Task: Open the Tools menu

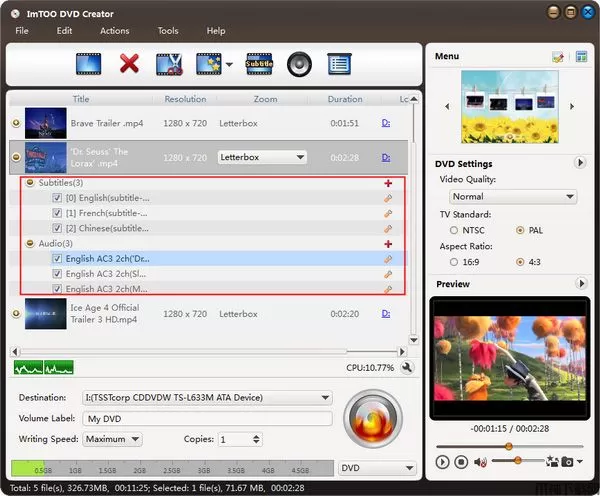Action: click(168, 31)
